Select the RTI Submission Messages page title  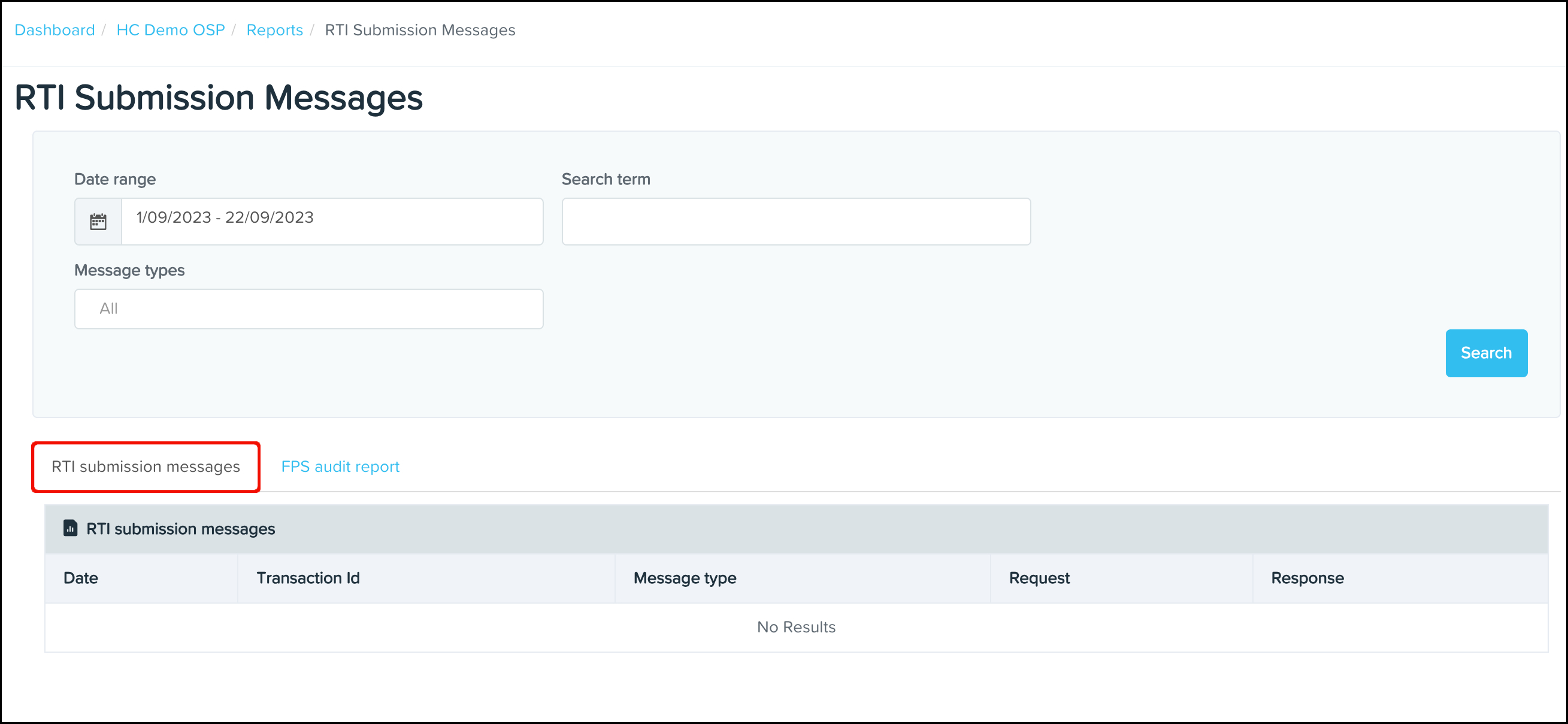[x=219, y=98]
